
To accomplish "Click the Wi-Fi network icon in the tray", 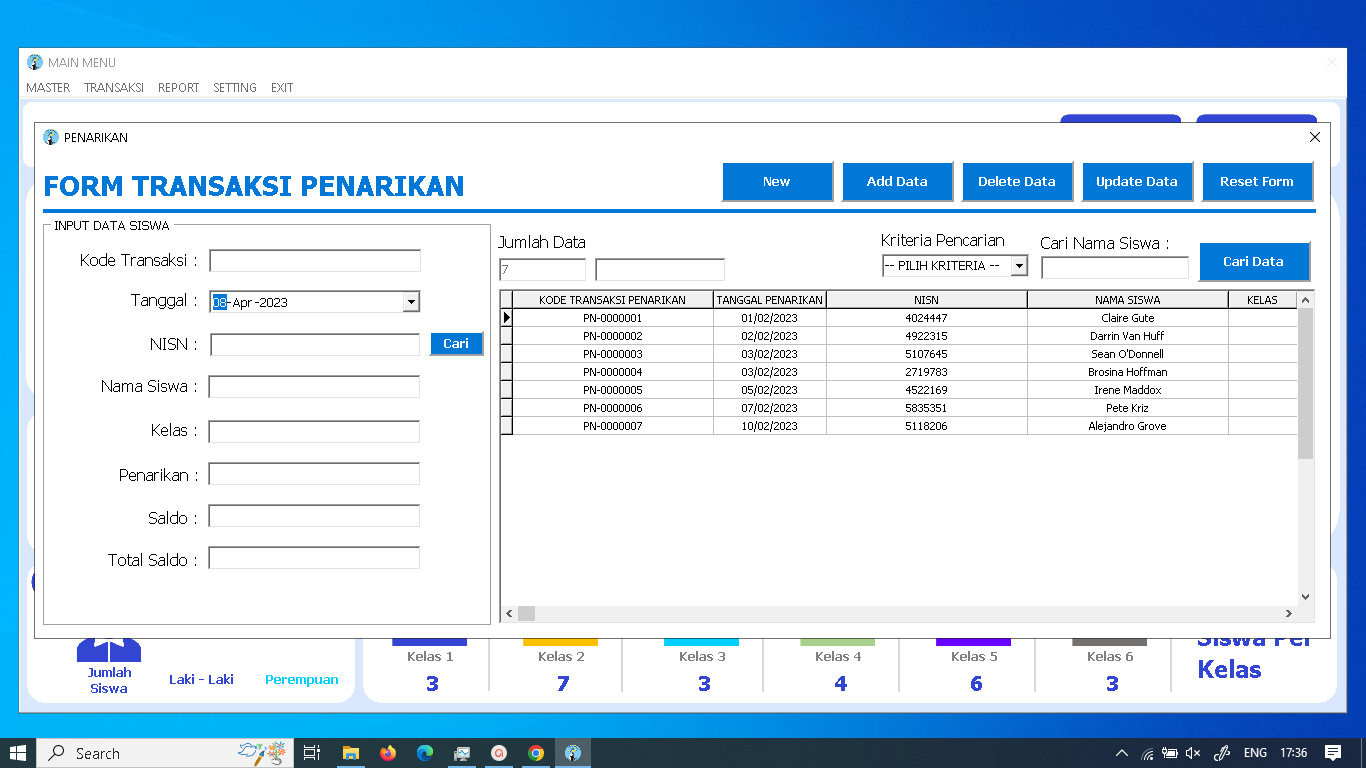I will [x=1146, y=753].
